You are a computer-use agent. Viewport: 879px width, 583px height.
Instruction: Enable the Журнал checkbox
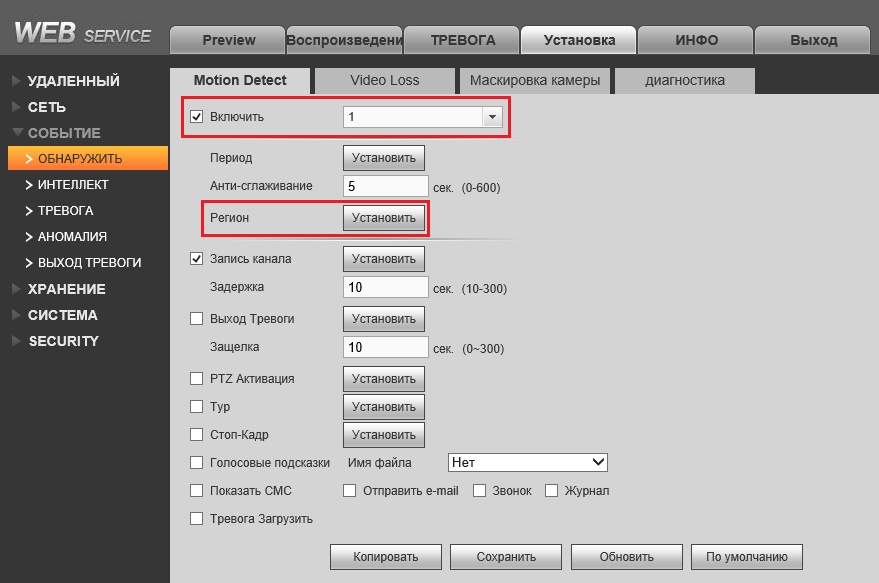tap(552, 491)
